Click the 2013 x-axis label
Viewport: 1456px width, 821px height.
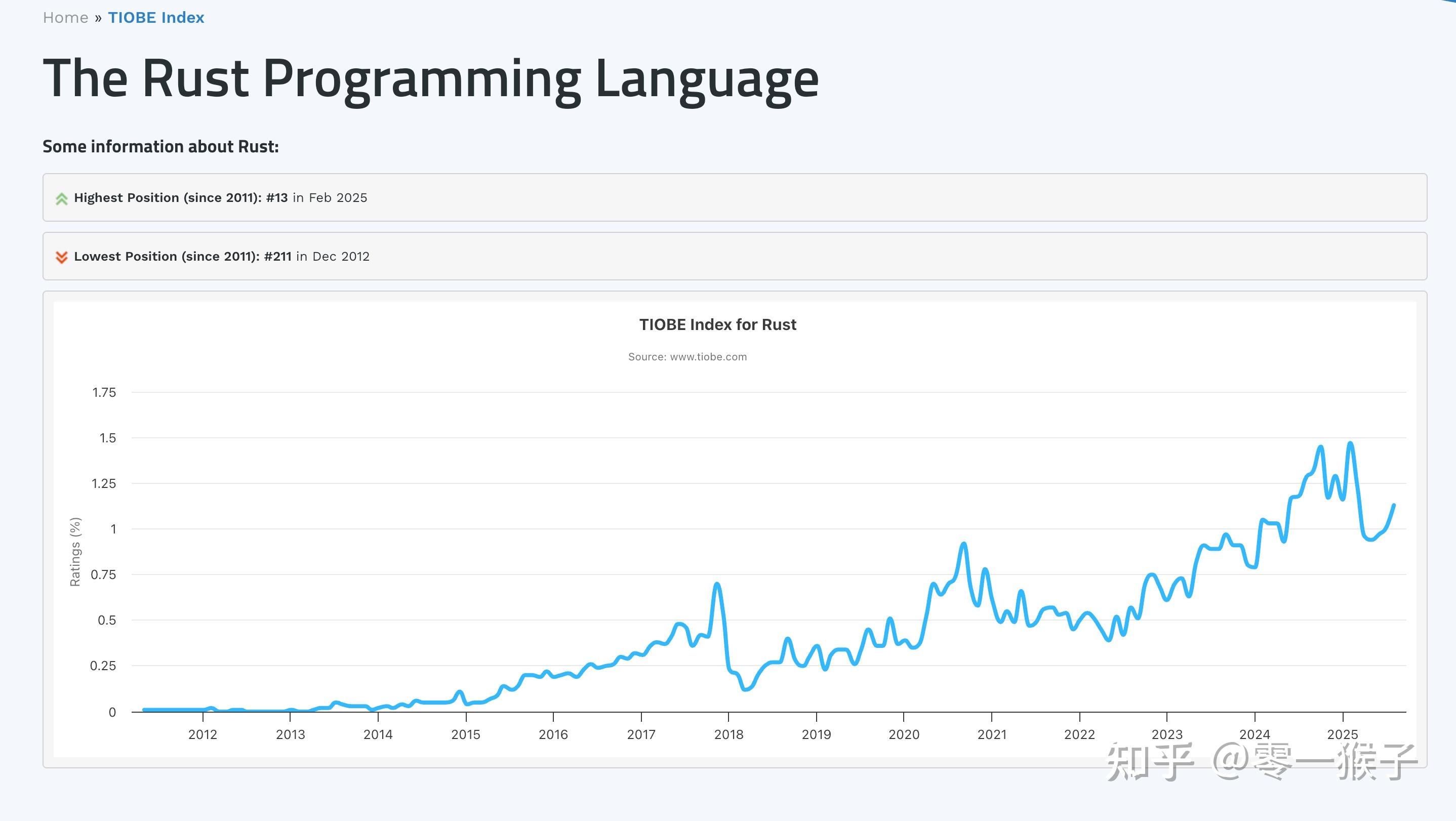pos(290,734)
